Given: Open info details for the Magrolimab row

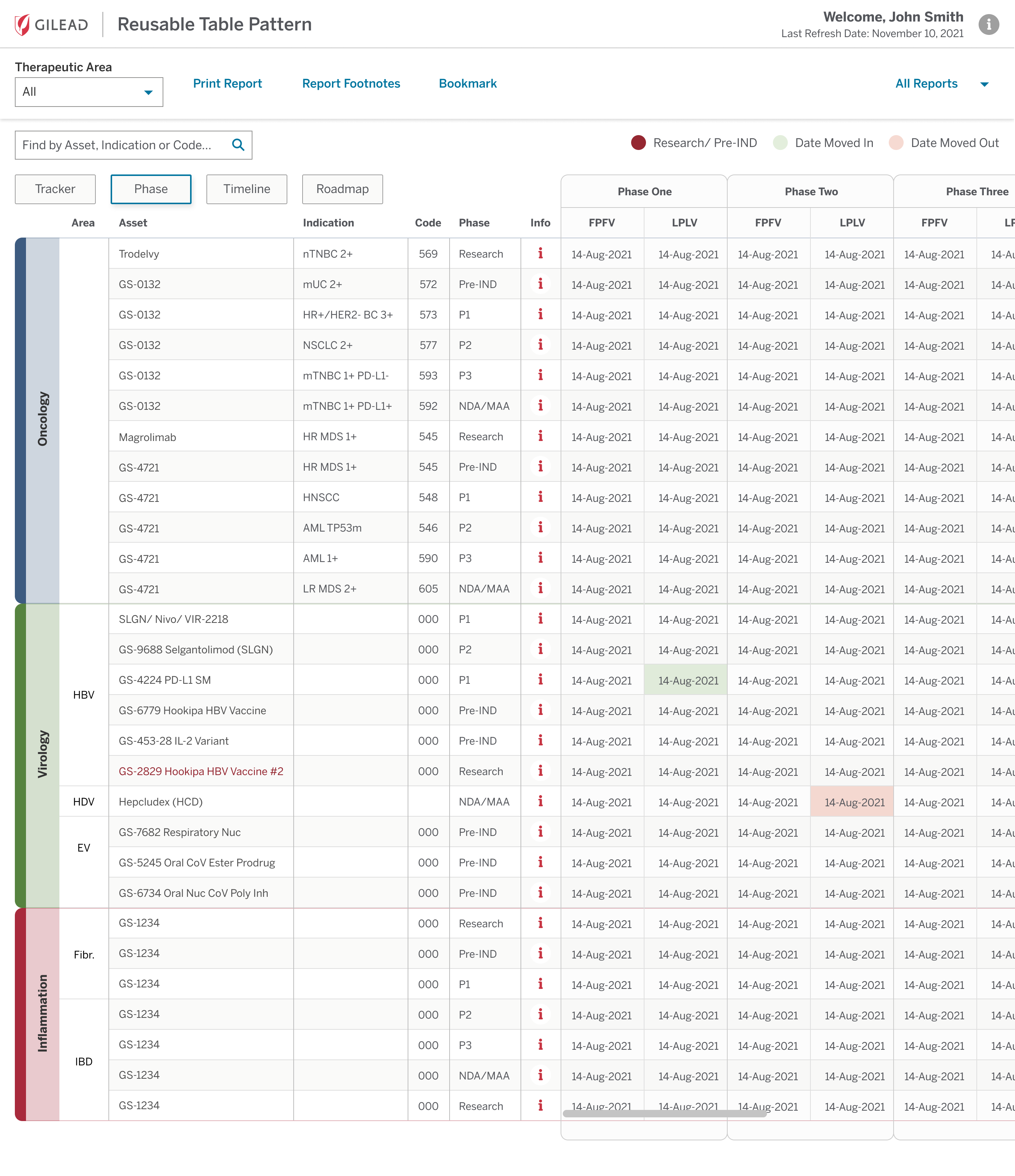Looking at the screenshot, I should click(x=540, y=436).
